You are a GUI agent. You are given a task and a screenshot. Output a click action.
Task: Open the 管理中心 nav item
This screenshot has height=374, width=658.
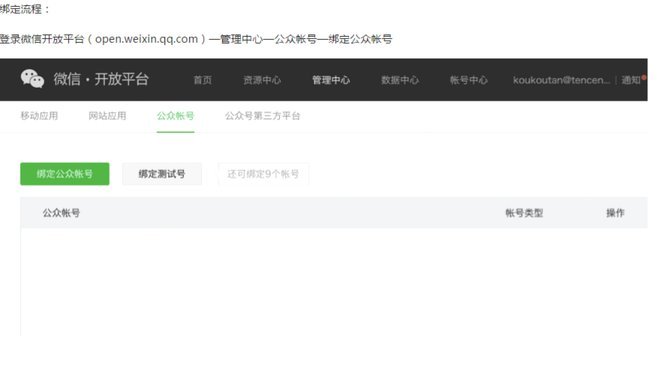pos(331,80)
